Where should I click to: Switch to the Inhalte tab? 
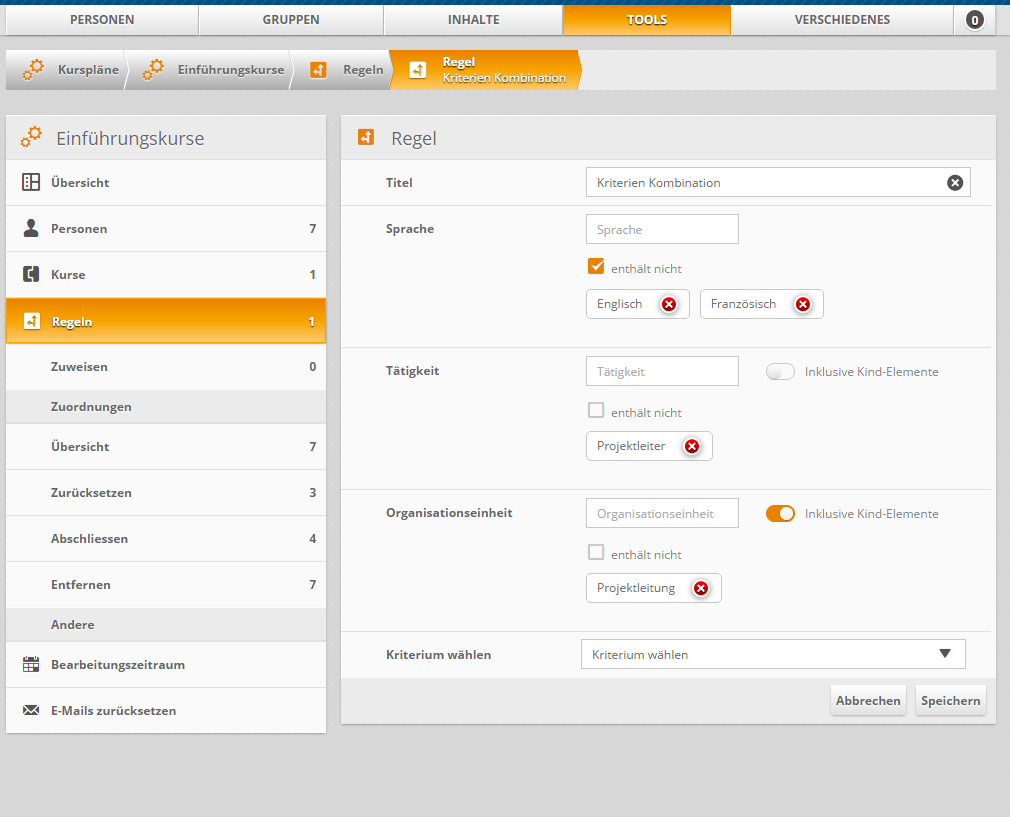(x=473, y=20)
